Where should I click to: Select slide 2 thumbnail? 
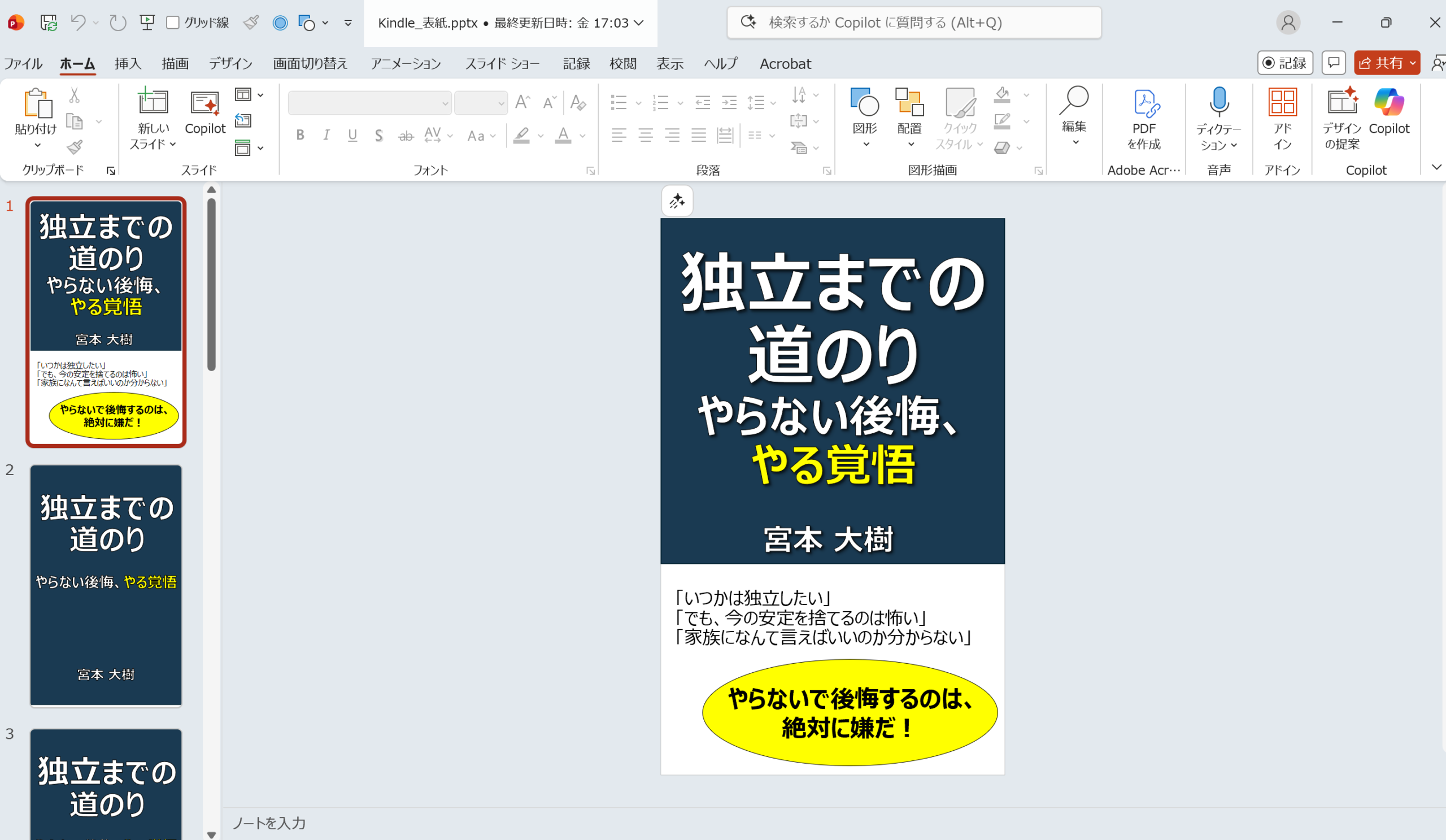tap(106, 585)
